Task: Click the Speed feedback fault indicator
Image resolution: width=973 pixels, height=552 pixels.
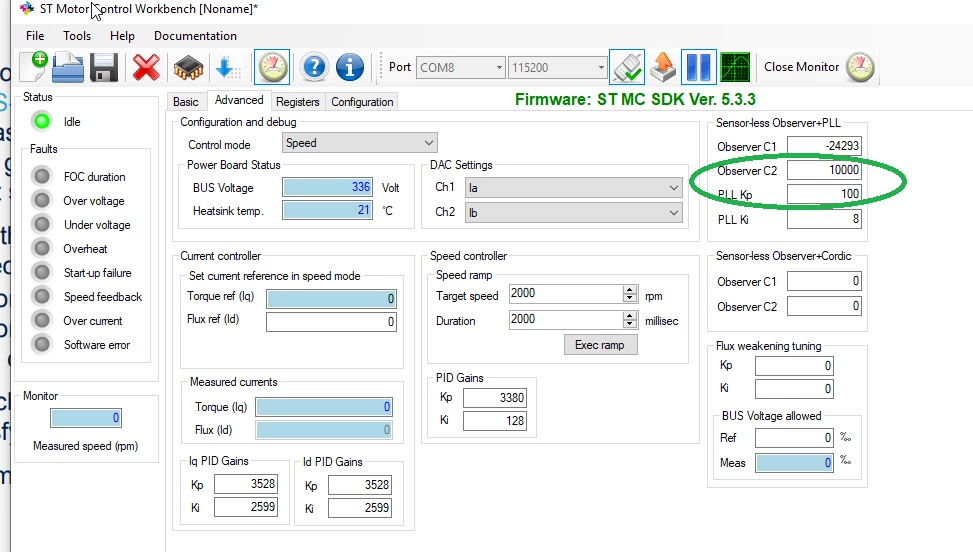Action: (x=42, y=296)
